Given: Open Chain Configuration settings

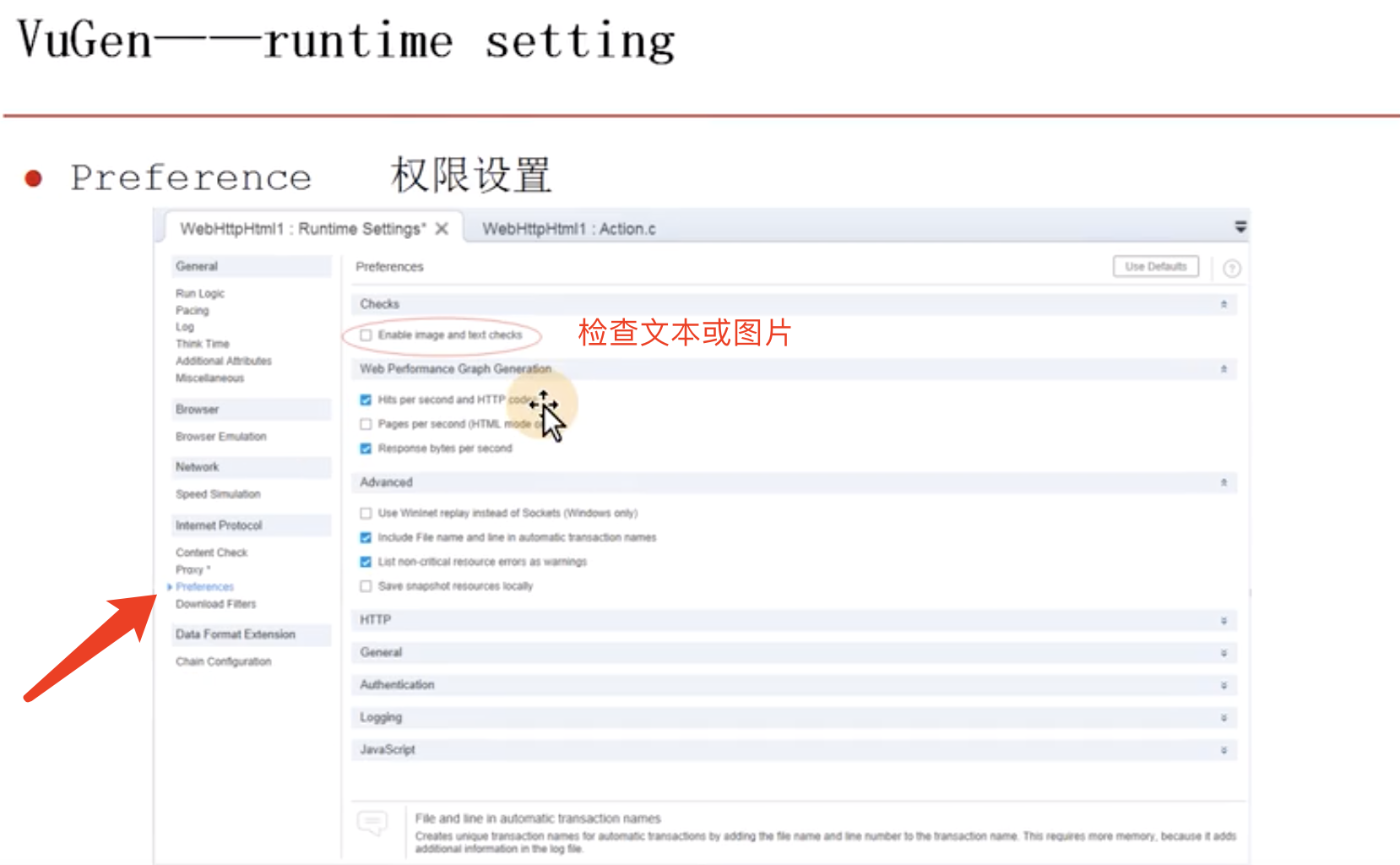Looking at the screenshot, I should click(x=224, y=661).
